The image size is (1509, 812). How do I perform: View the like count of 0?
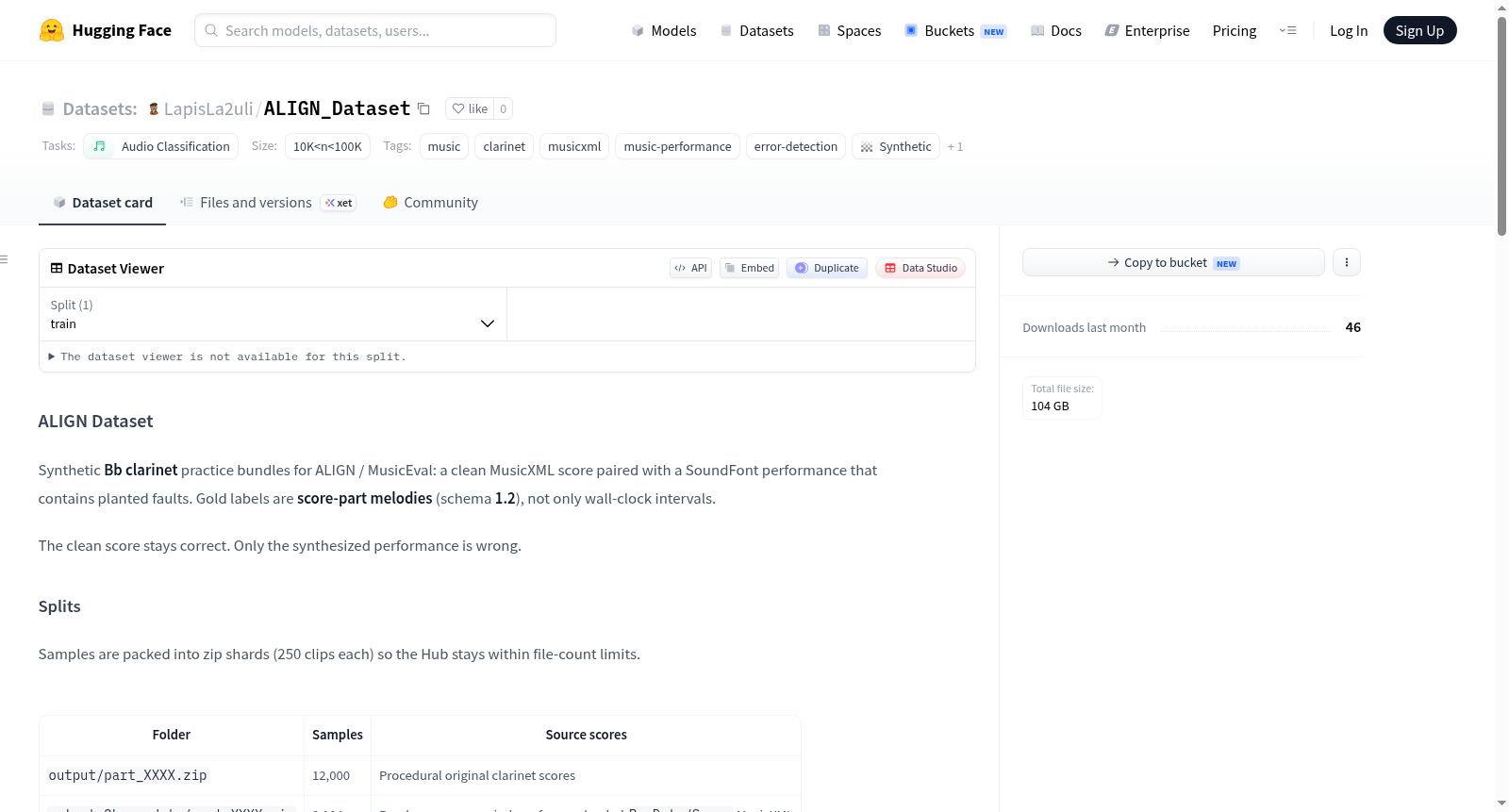pyautogui.click(x=504, y=108)
